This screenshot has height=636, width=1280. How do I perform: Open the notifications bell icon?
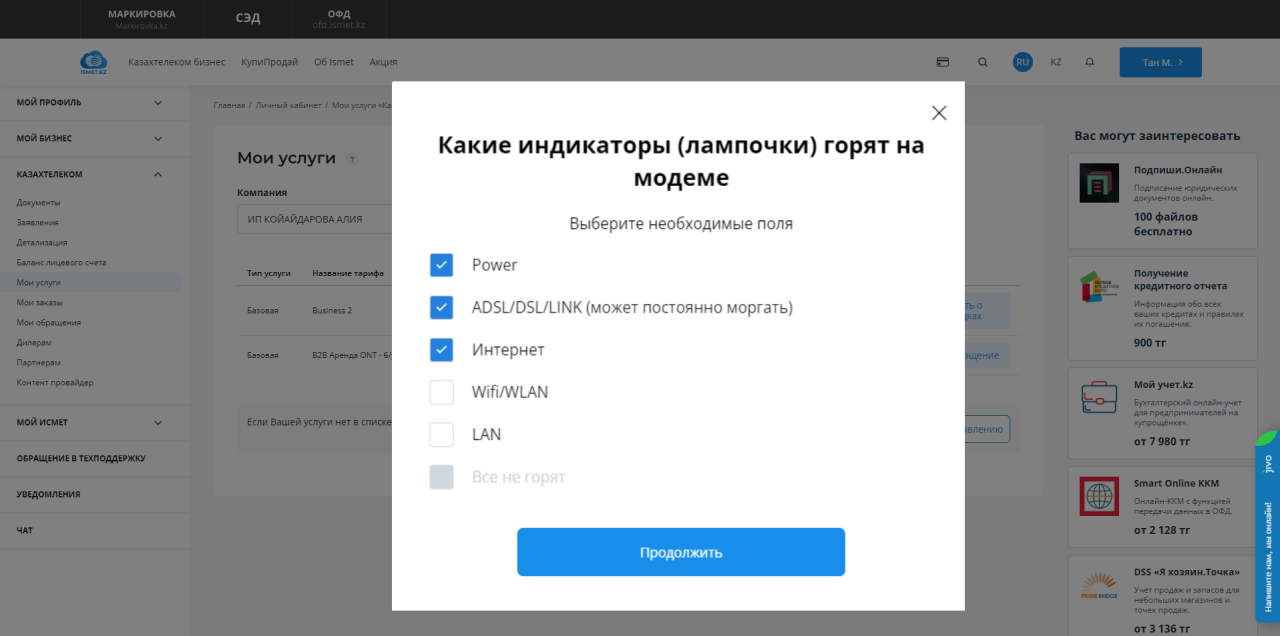point(1089,62)
